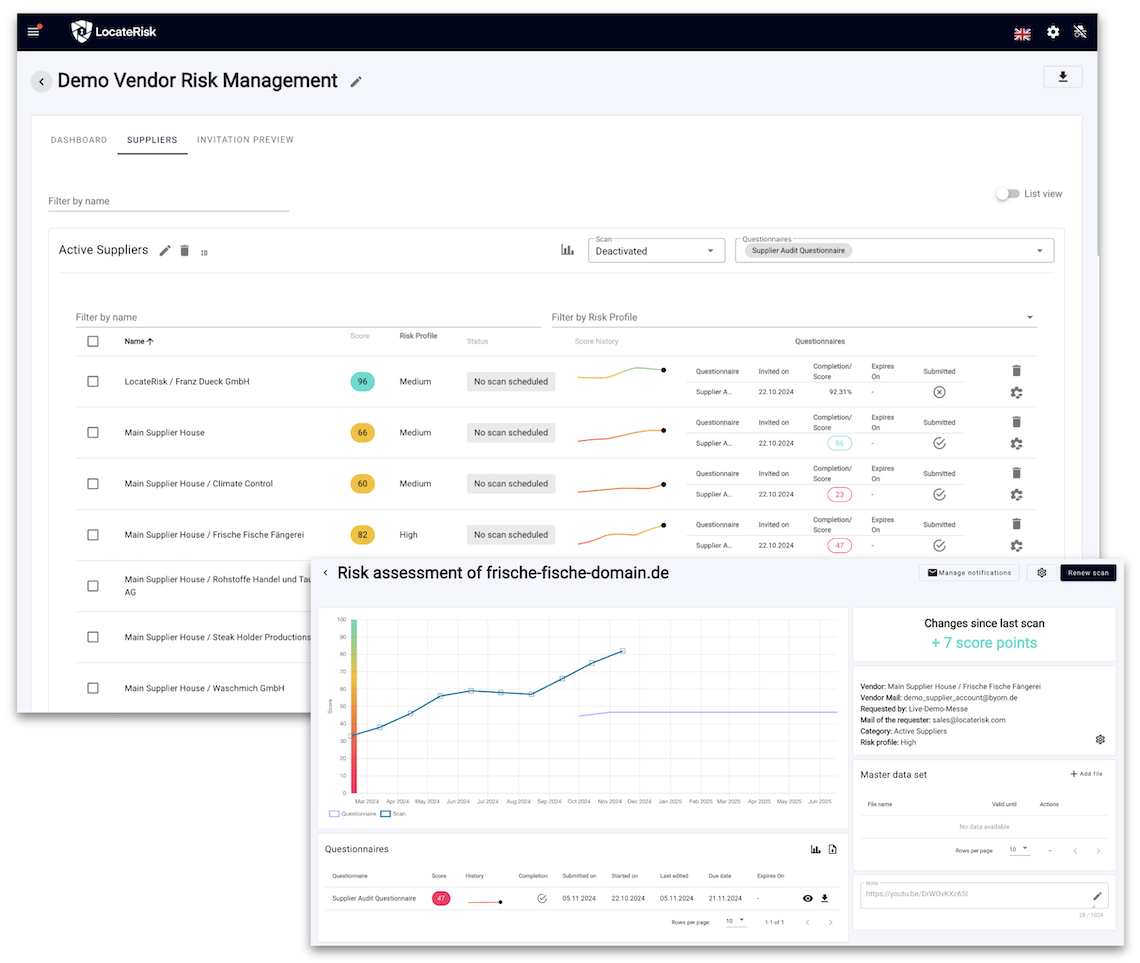Change rows per page in Questionnaires panel
Image resolution: width=1140 pixels, height=963 pixels.
click(735, 921)
